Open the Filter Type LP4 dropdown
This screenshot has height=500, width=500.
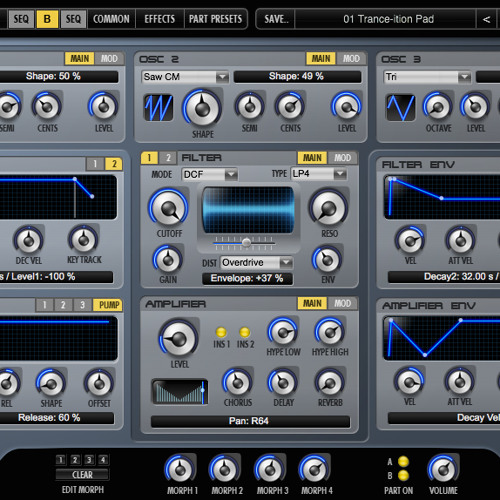[319, 174]
